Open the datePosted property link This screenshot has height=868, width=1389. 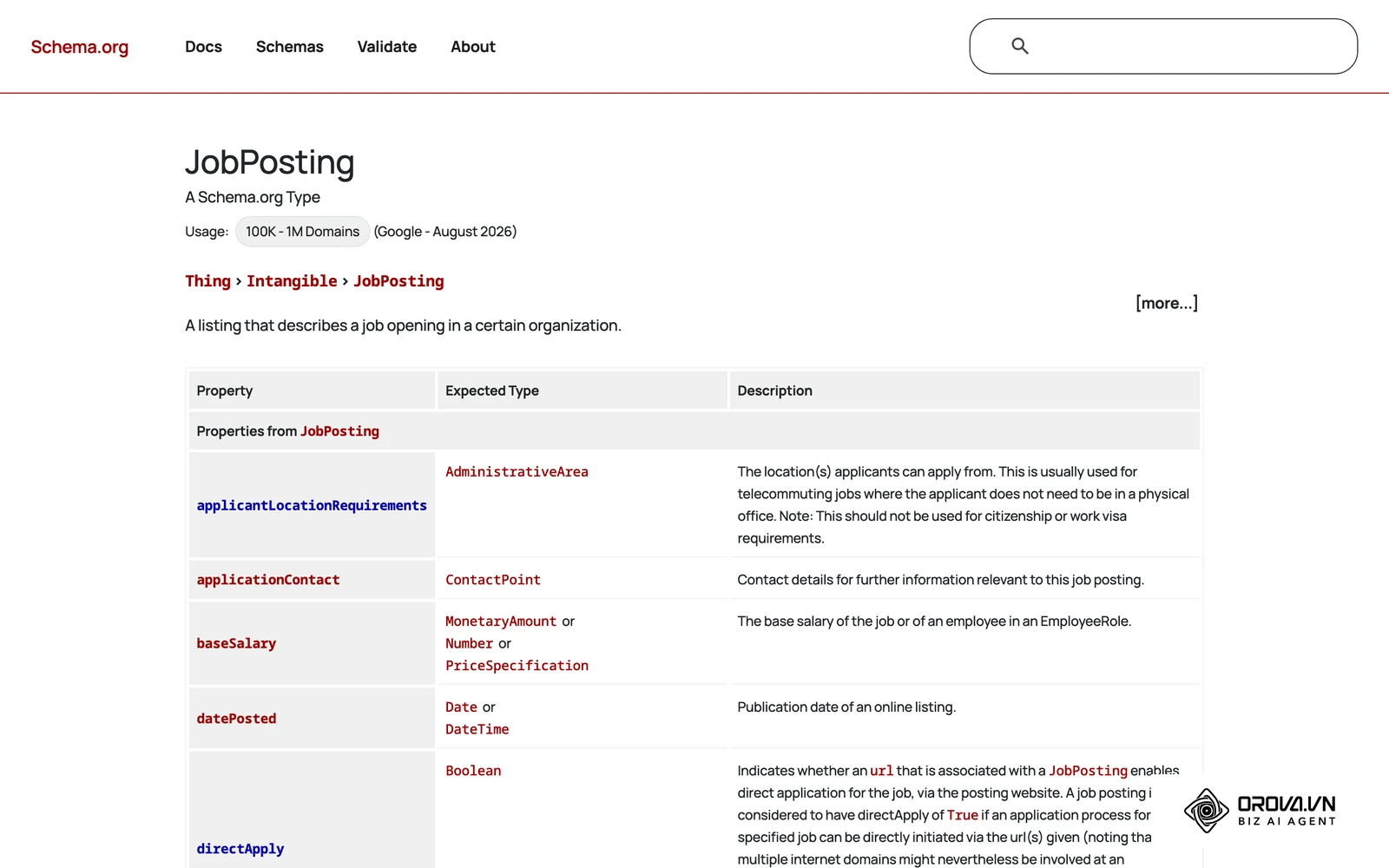coord(236,719)
